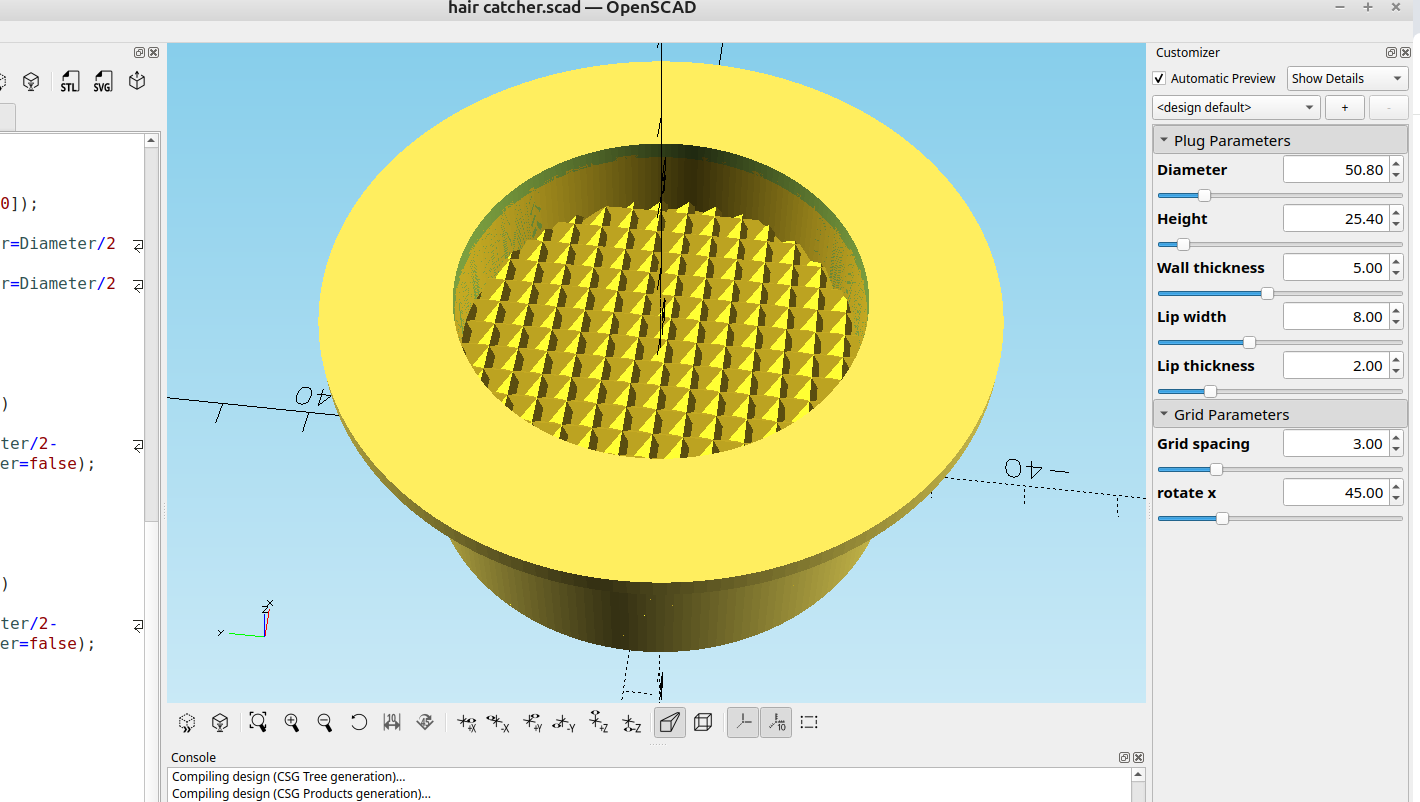Toggle the scale markers in viewport
This screenshot has height=802, width=1420.
pos(776,722)
